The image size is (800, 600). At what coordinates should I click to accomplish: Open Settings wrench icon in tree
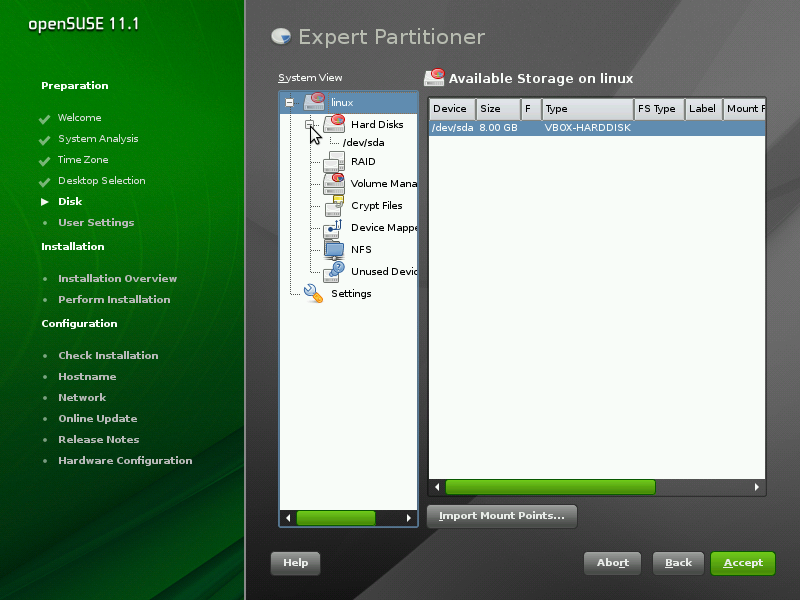tap(314, 293)
